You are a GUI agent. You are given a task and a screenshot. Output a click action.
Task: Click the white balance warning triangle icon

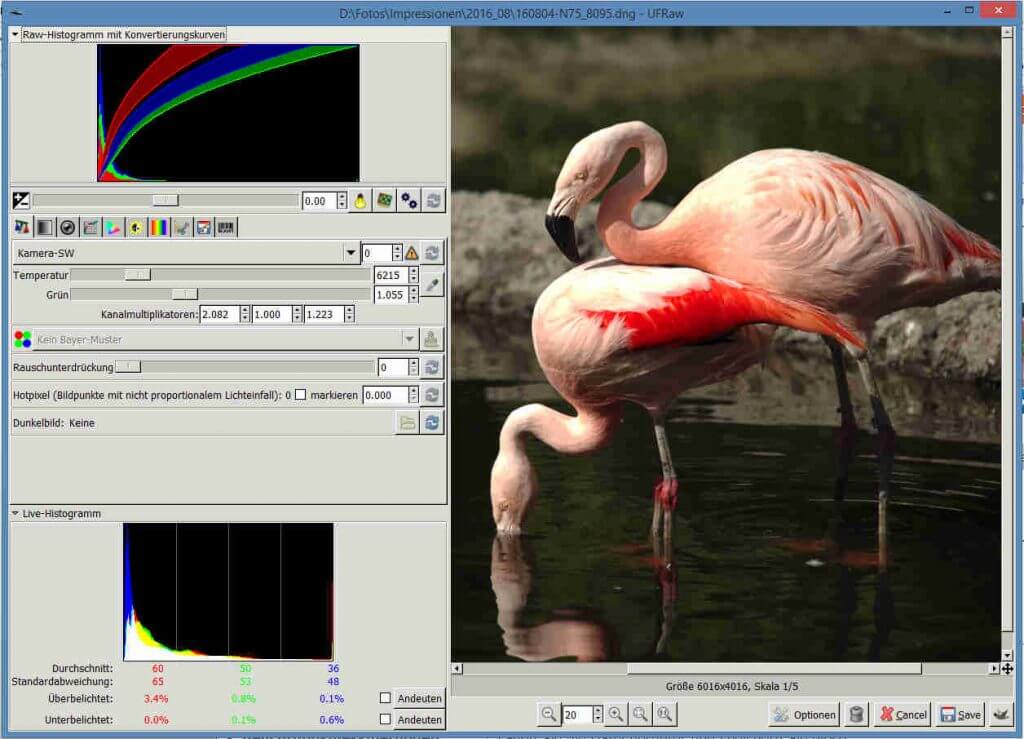411,253
